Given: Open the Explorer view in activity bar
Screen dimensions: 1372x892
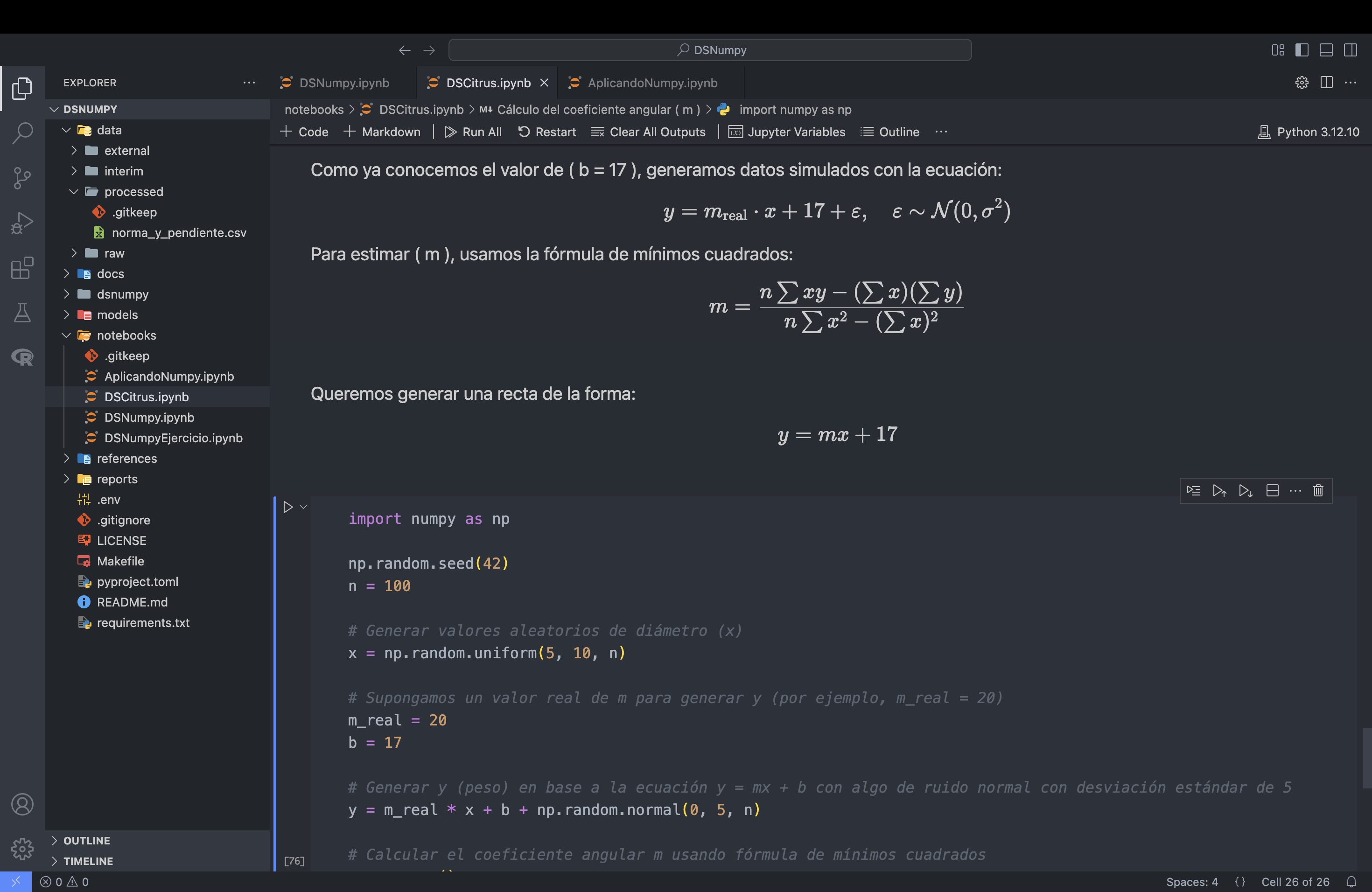Looking at the screenshot, I should point(22,88).
